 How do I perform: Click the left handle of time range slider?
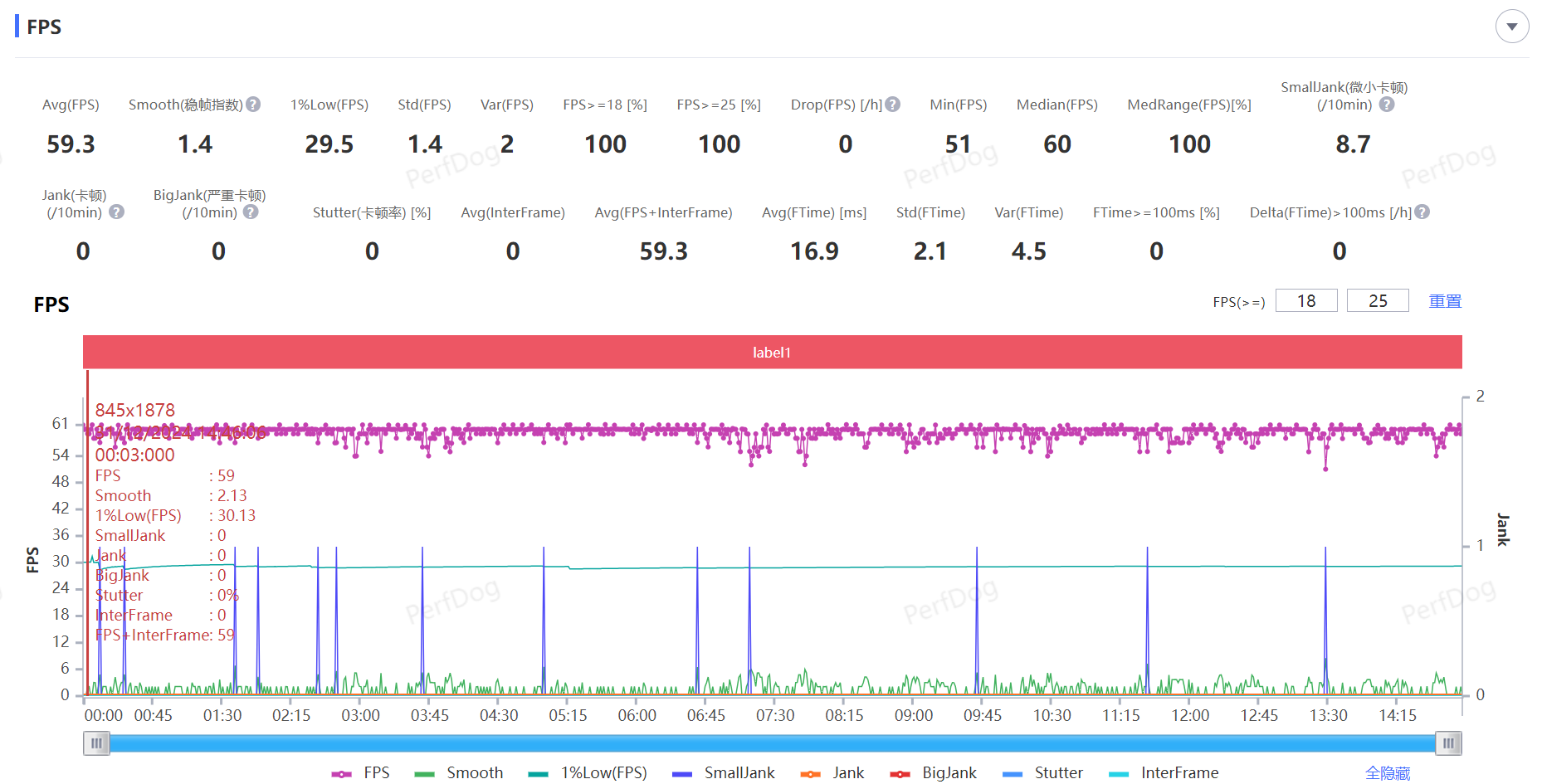click(96, 743)
